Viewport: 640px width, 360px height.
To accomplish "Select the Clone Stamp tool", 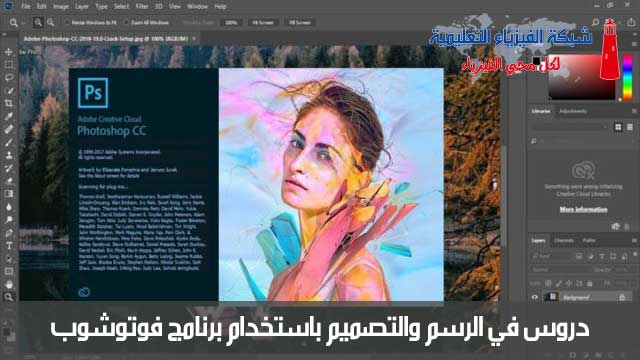I will (x=9, y=155).
